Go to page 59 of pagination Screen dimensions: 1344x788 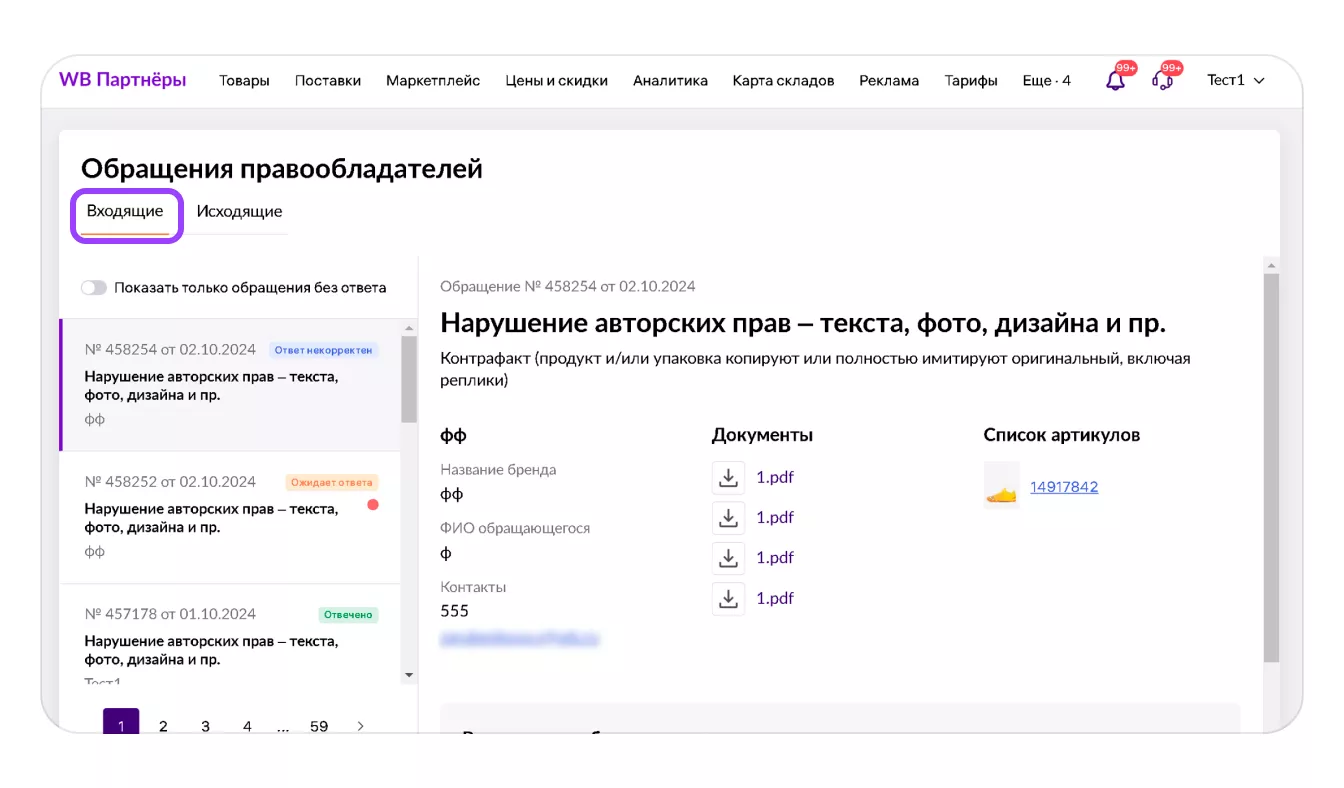[319, 727]
